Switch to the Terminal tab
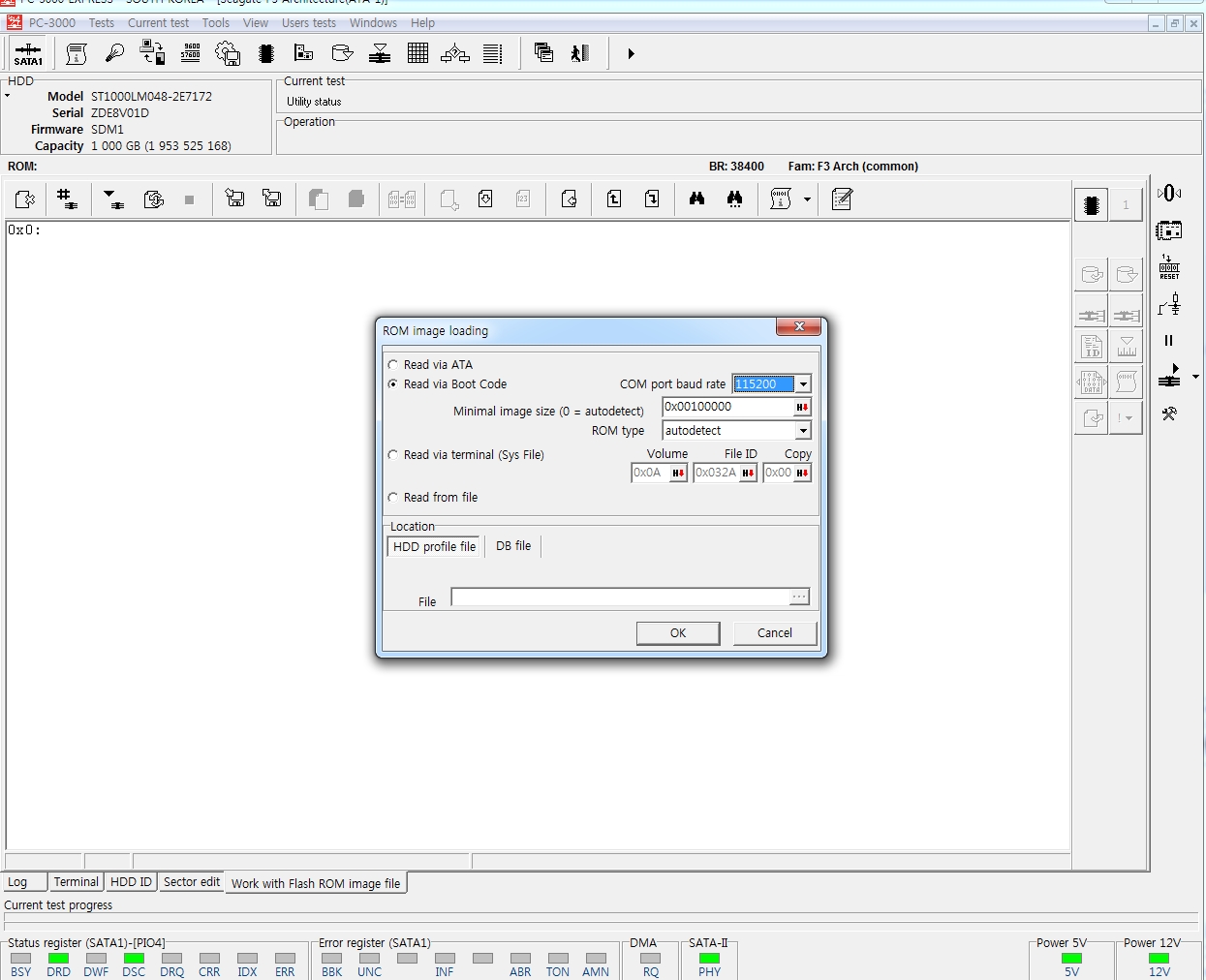This screenshot has width=1206, height=980. click(77, 882)
